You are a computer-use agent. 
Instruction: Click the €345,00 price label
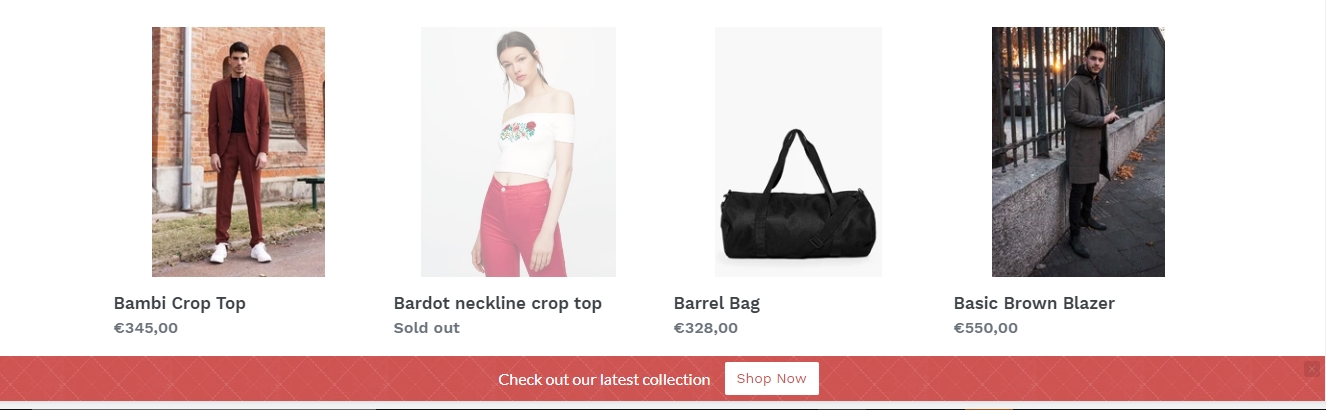click(x=146, y=328)
